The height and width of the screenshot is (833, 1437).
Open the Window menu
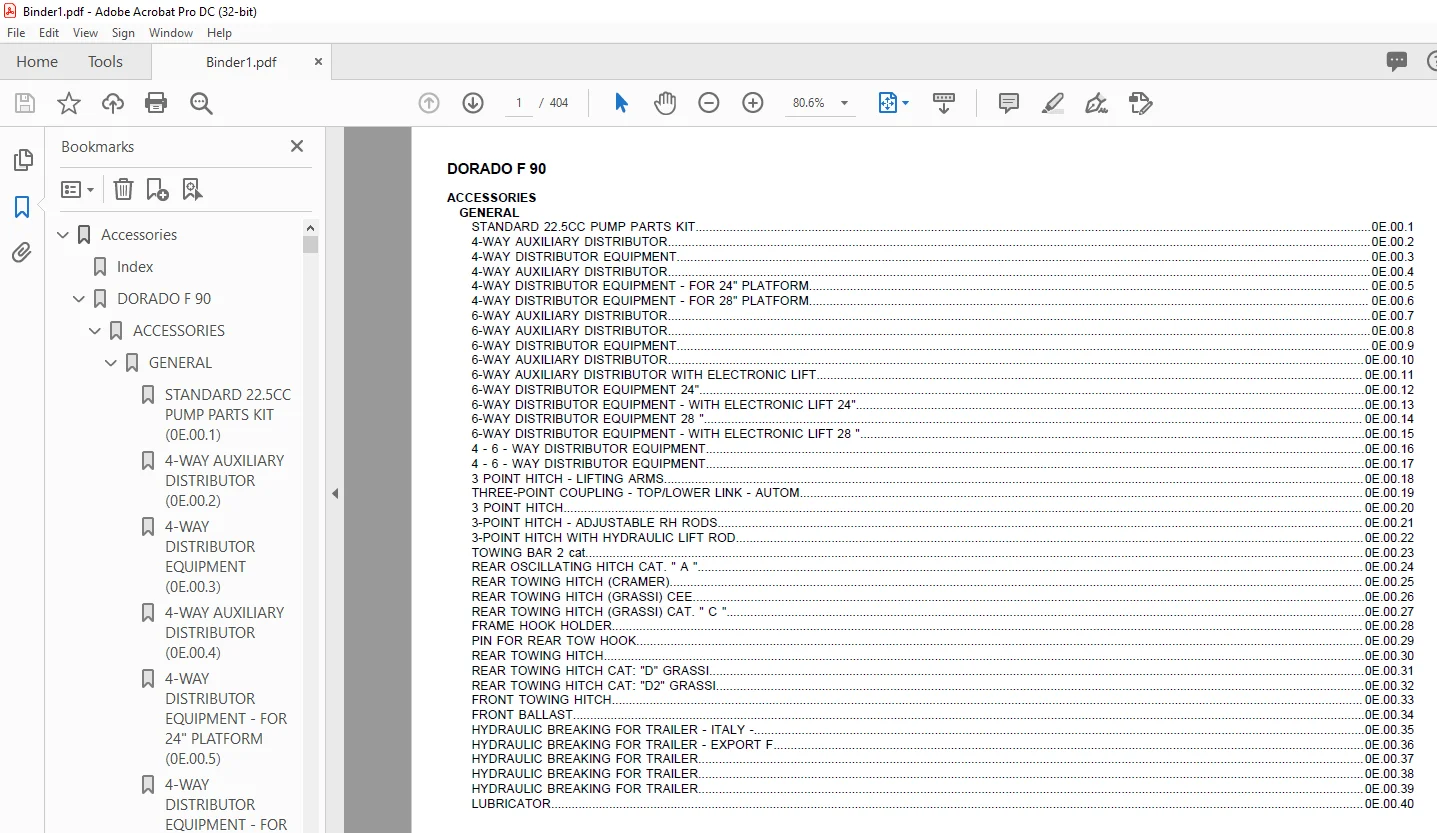[x=171, y=33]
